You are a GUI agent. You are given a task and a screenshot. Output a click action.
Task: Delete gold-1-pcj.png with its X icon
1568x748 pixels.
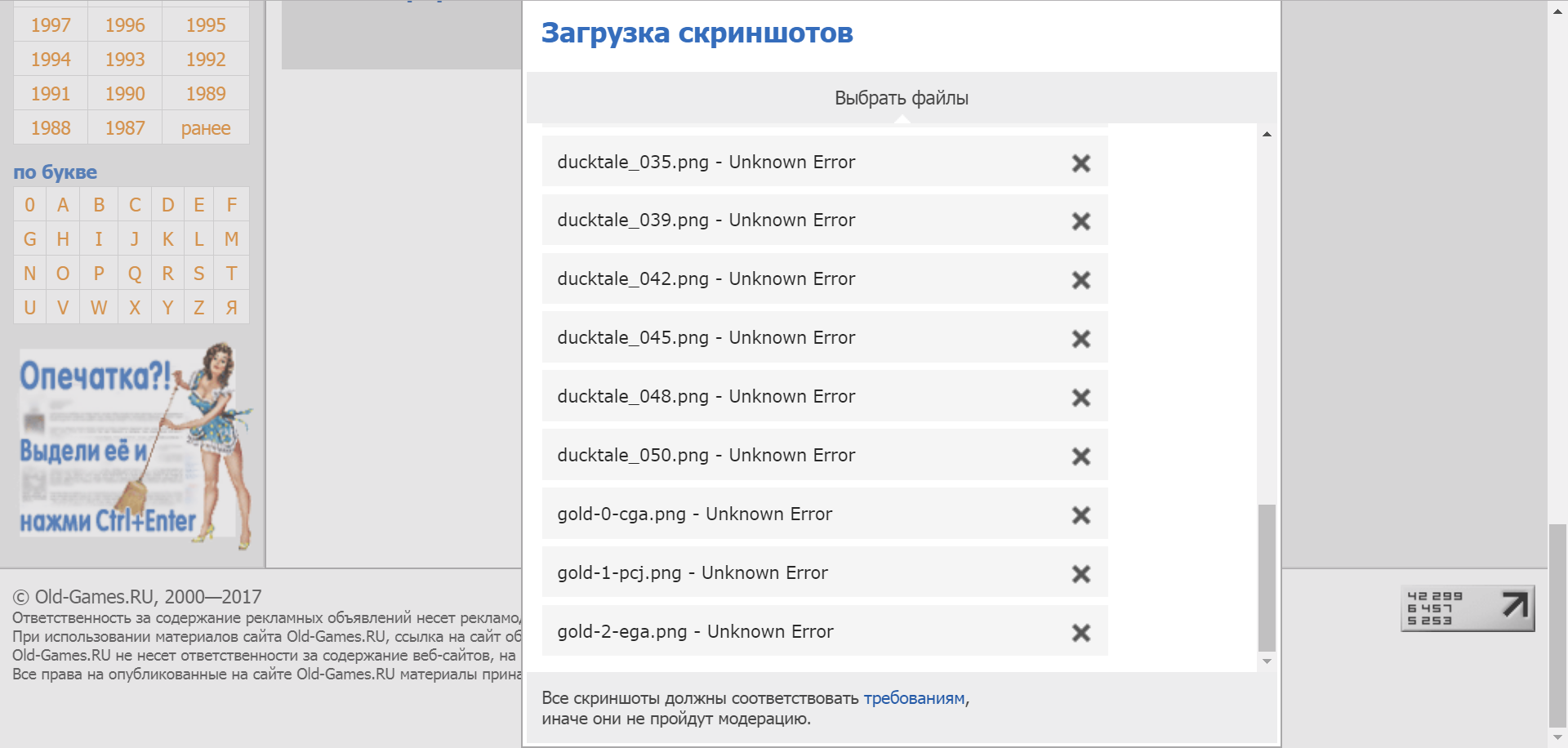[1080, 574]
